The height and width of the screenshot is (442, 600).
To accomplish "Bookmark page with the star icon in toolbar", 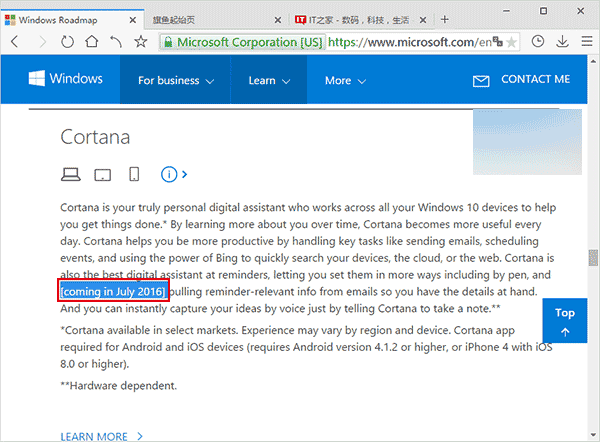I will (x=141, y=41).
